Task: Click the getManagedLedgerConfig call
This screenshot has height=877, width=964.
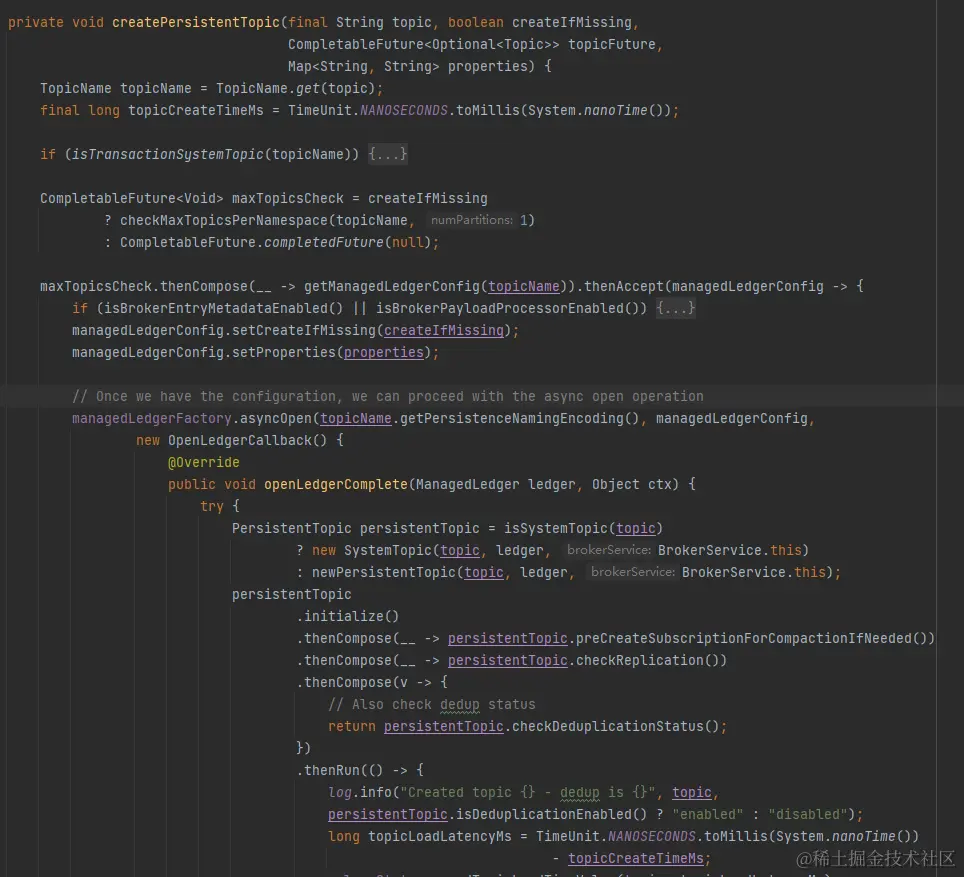Action: click(392, 287)
